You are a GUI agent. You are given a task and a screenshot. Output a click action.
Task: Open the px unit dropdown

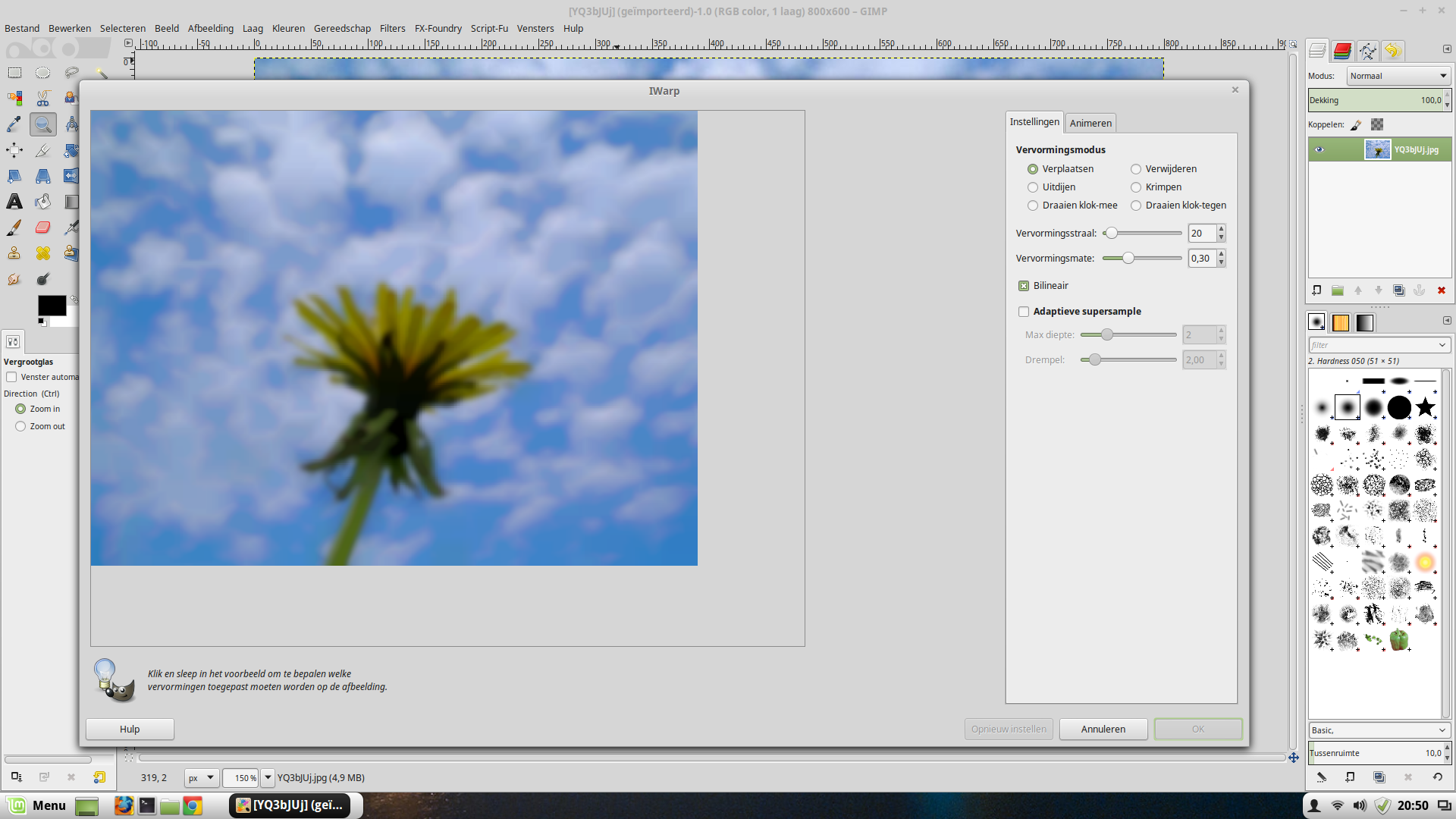pyautogui.click(x=202, y=778)
